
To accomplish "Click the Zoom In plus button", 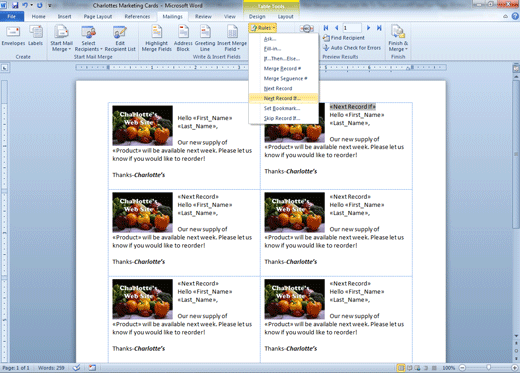I will [515, 368].
